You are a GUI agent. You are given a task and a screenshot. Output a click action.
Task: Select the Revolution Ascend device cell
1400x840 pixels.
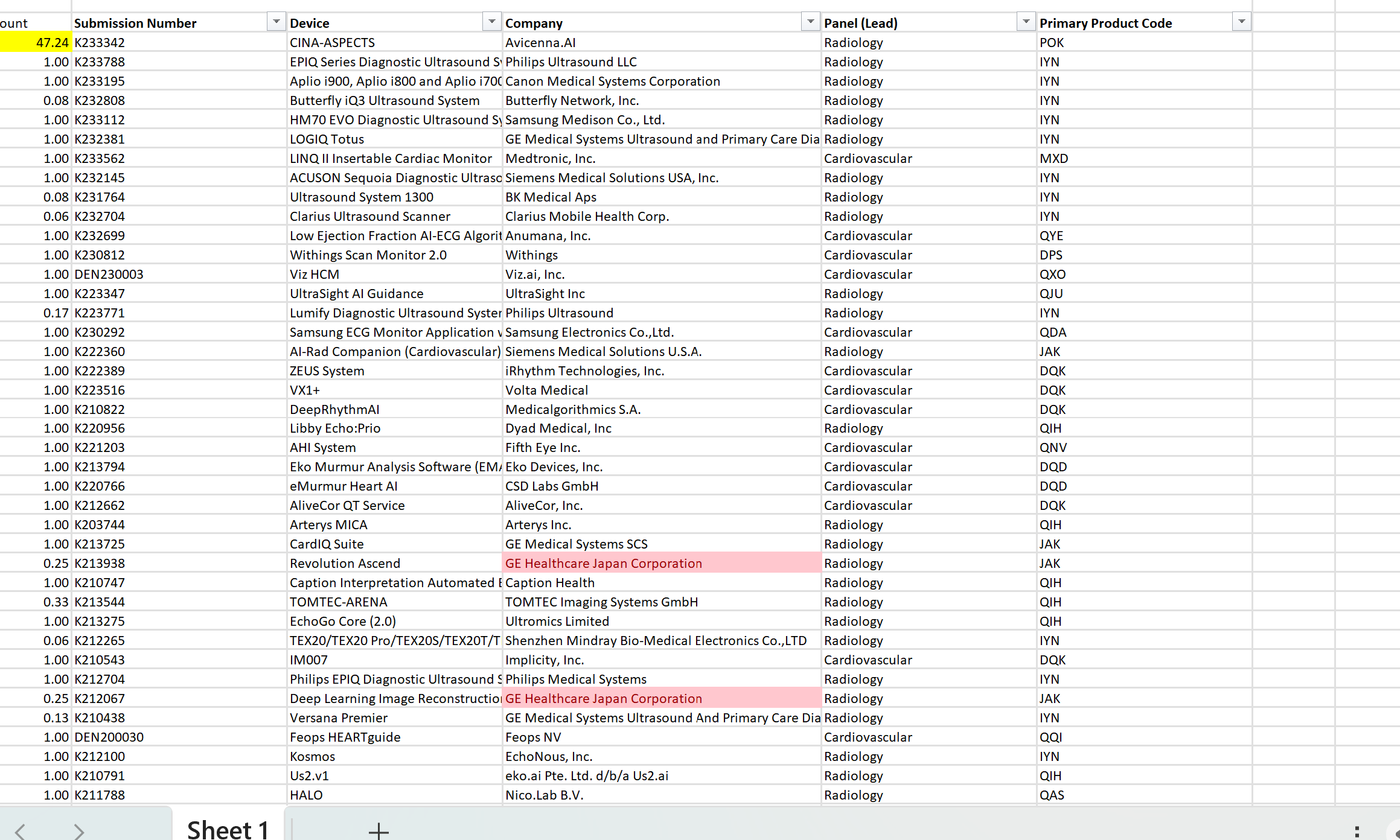coord(395,563)
